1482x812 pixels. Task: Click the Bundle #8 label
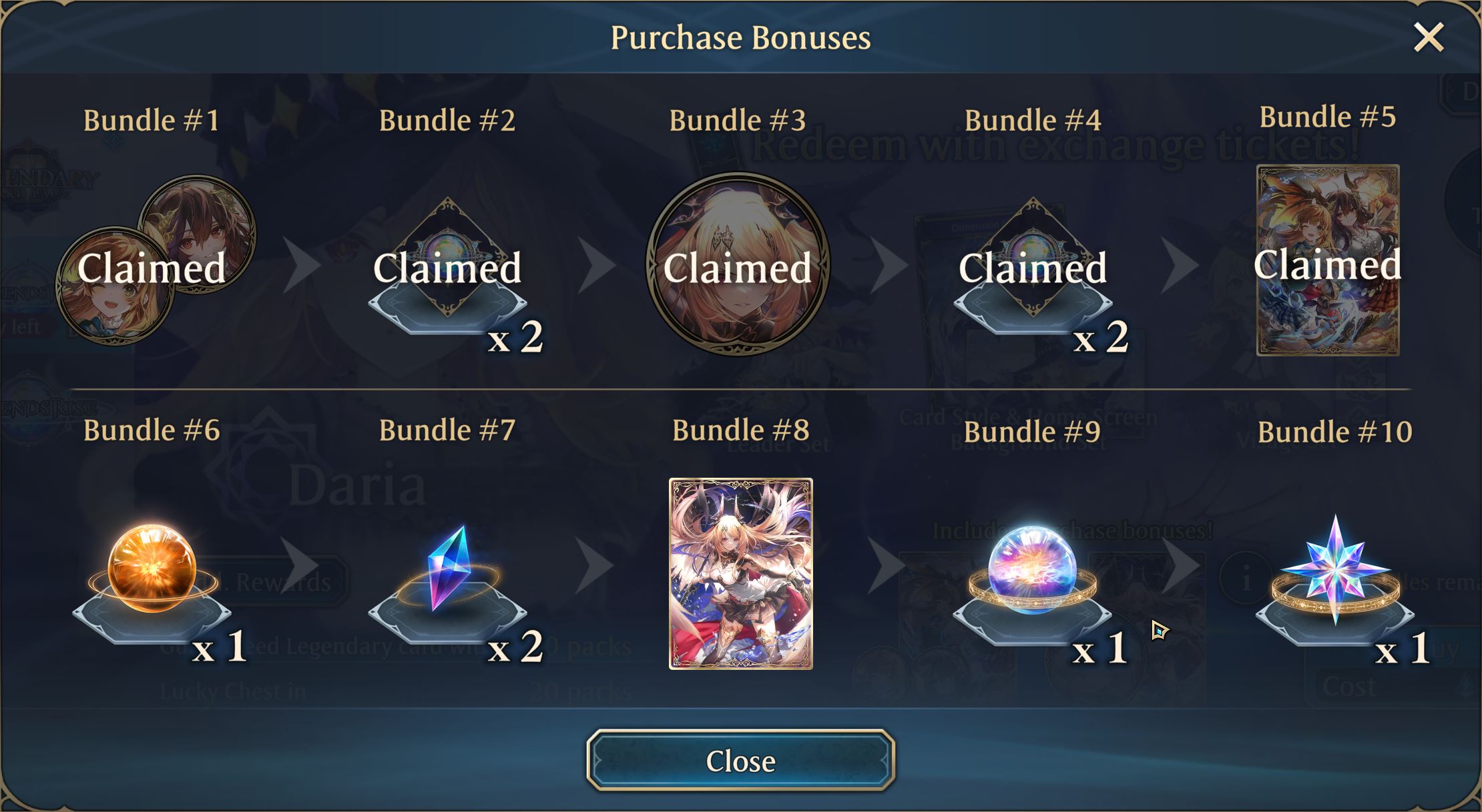pyautogui.click(x=741, y=430)
